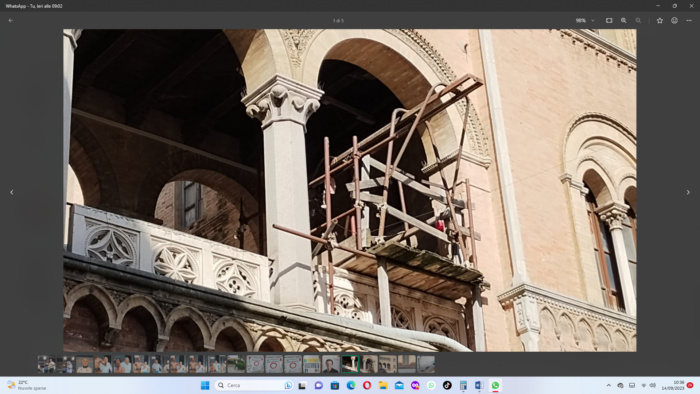Open the white-circle WhatsApp taskbar icon
700x394 pixels.
431,386
